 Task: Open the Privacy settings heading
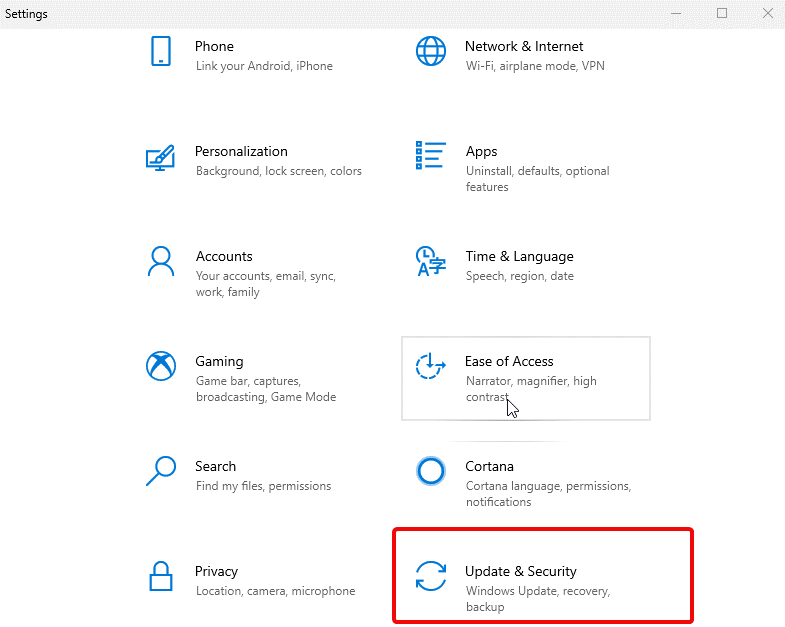coord(216,571)
